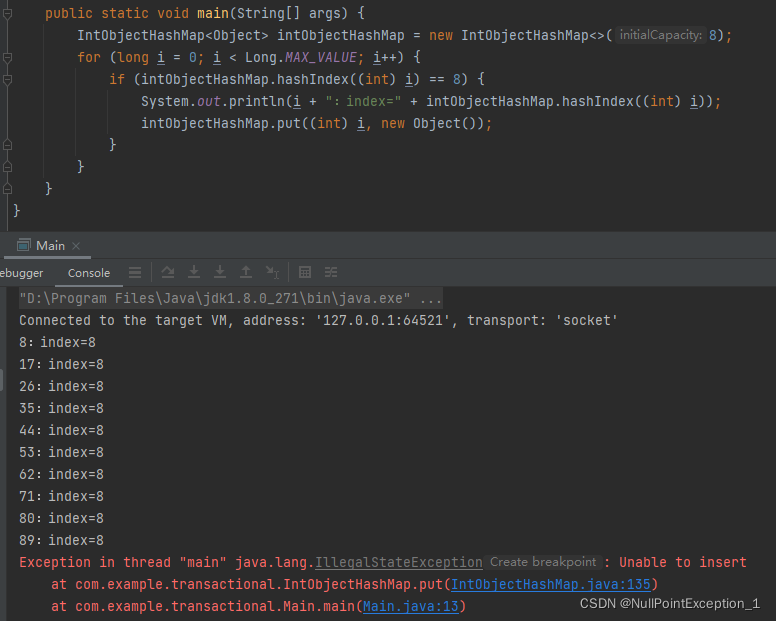
Task: Open the Main.java:13 stack trace link
Action: pos(411,606)
